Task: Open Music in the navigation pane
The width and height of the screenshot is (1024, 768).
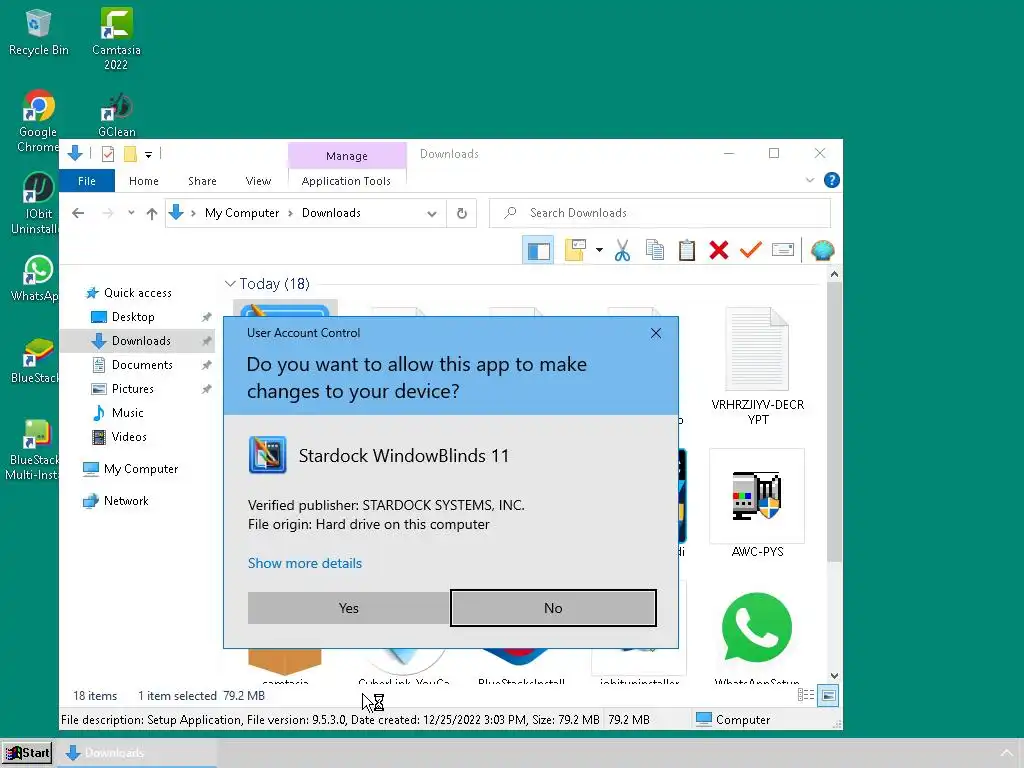Action: tap(127, 413)
